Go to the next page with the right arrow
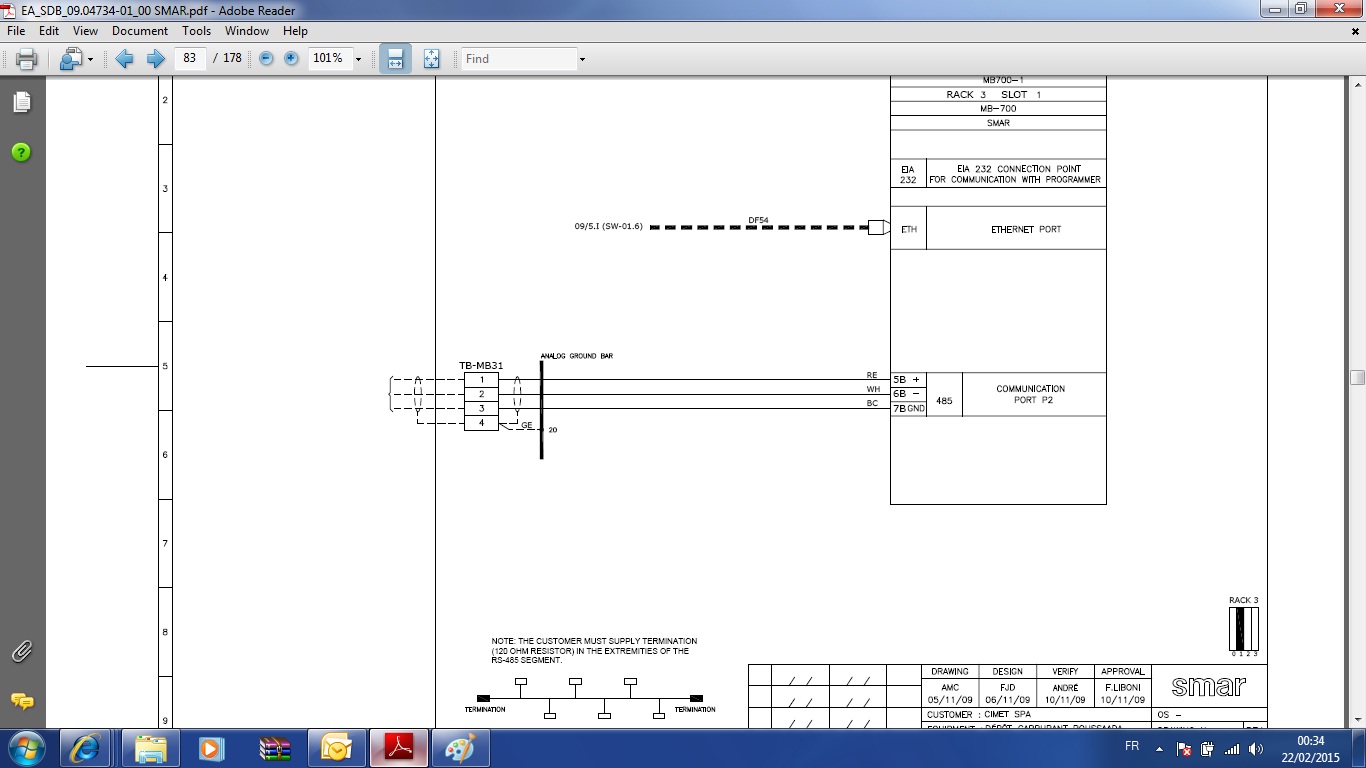1366x768 pixels. click(155, 59)
